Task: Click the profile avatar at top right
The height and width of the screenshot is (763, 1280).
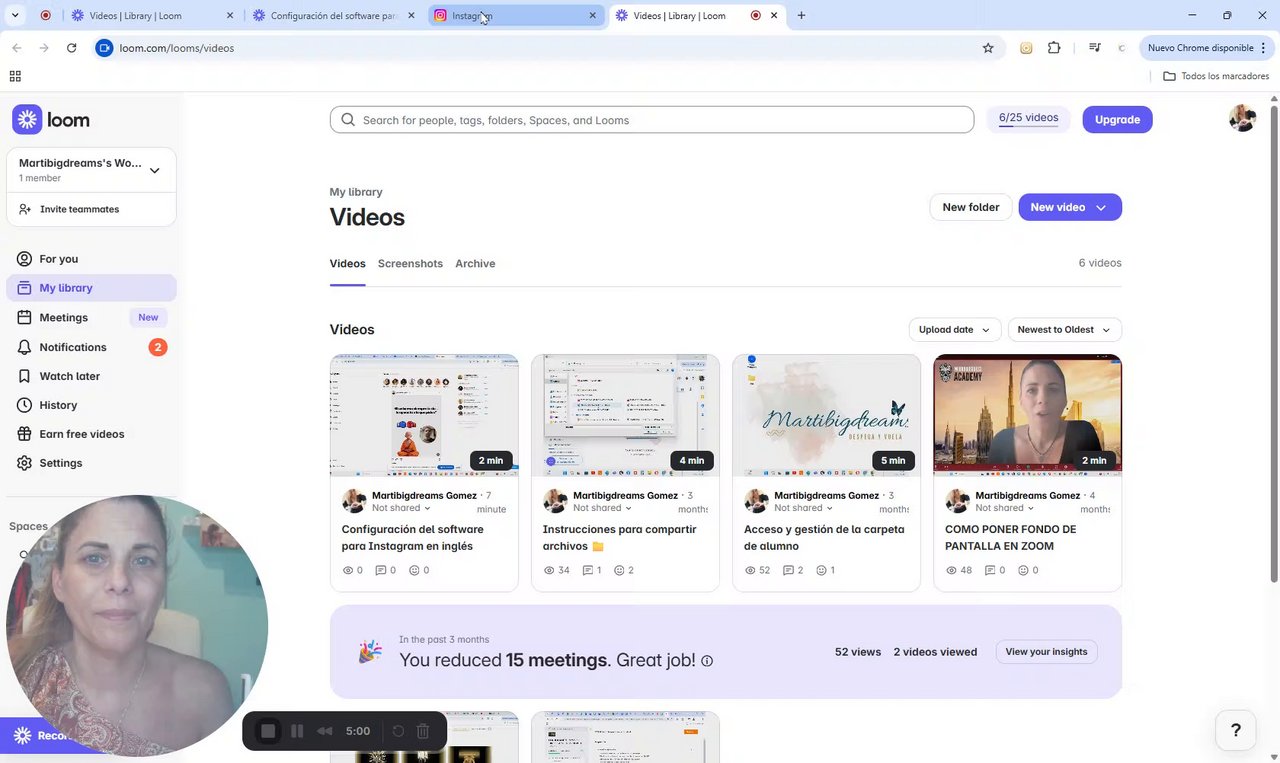Action: click(x=1242, y=119)
